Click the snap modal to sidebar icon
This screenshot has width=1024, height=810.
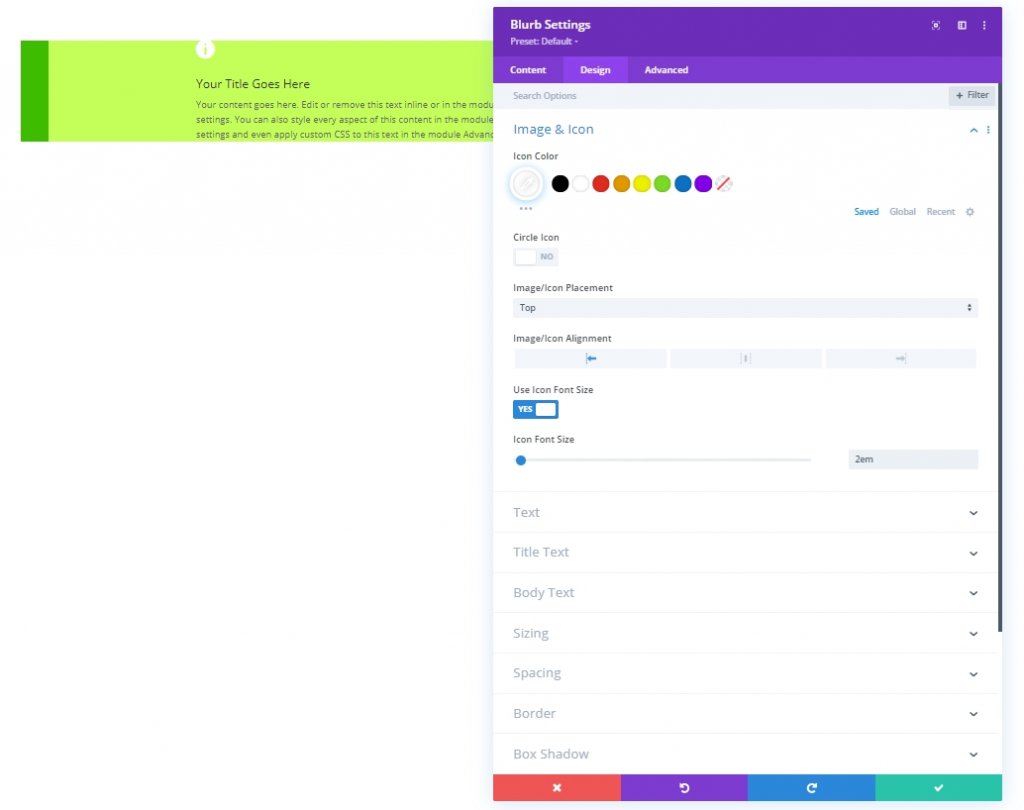(x=962, y=25)
